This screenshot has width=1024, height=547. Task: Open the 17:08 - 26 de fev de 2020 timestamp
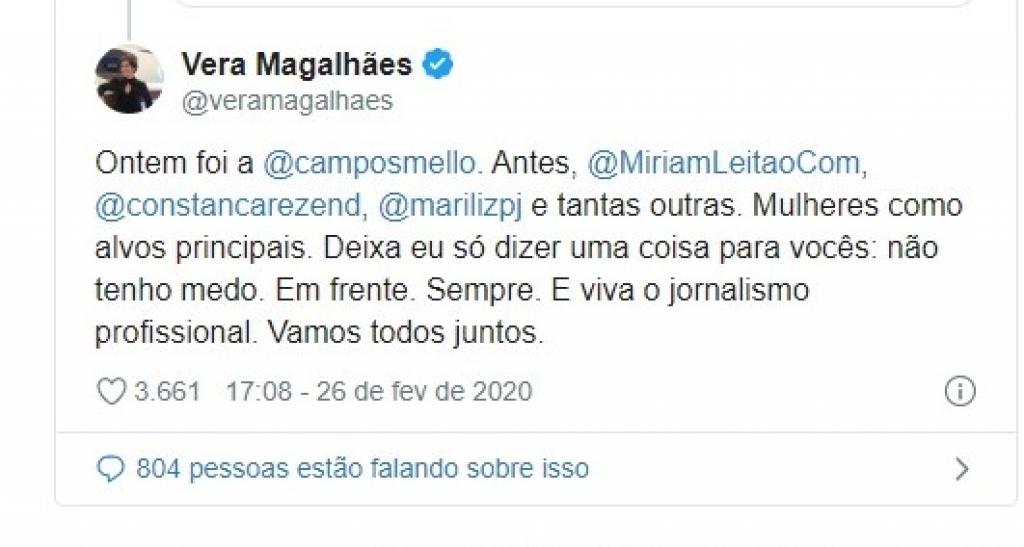coord(379,392)
